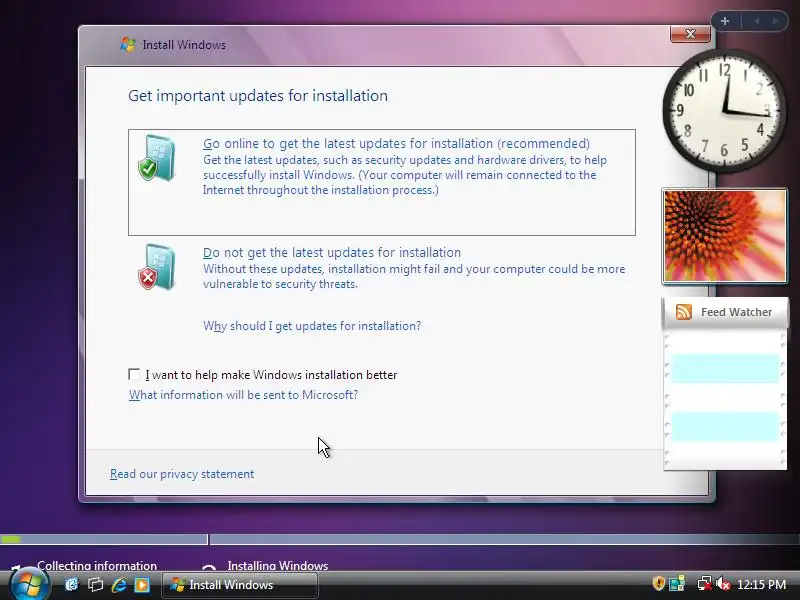Viewport: 800px width, 600px height.
Task: Click the flower slideshow gadget picture
Action: (x=724, y=236)
